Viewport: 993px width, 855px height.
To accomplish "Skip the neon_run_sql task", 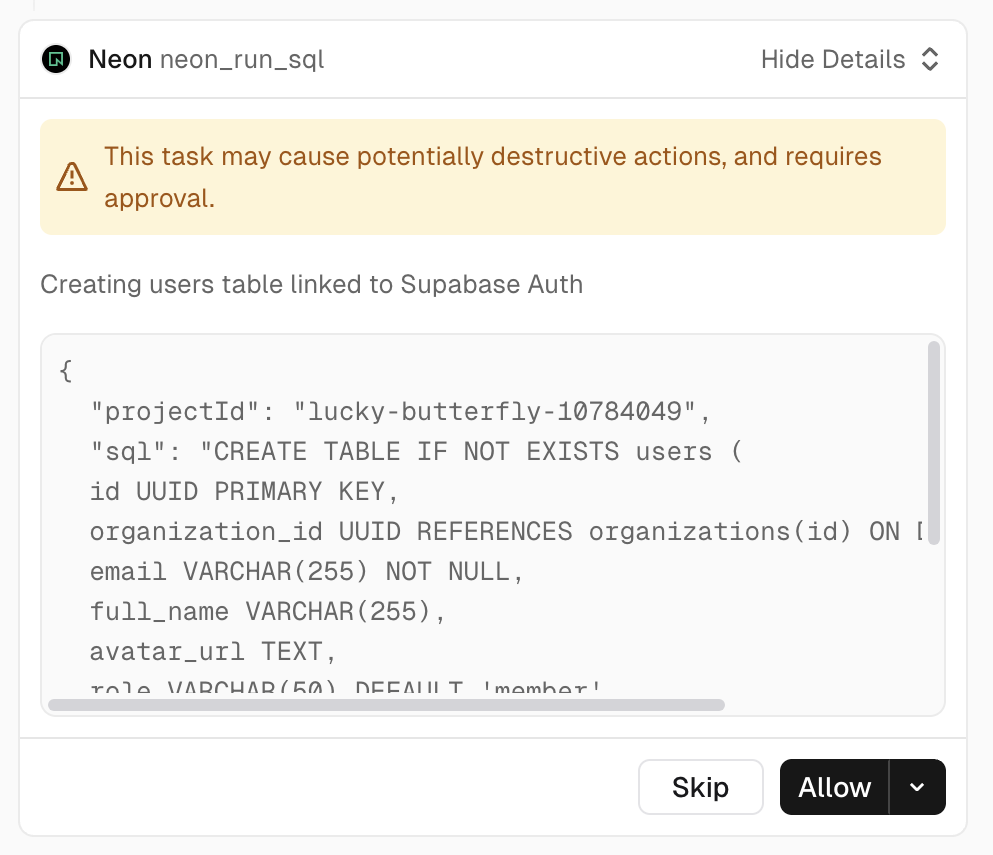I will click(x=700, y=787).
